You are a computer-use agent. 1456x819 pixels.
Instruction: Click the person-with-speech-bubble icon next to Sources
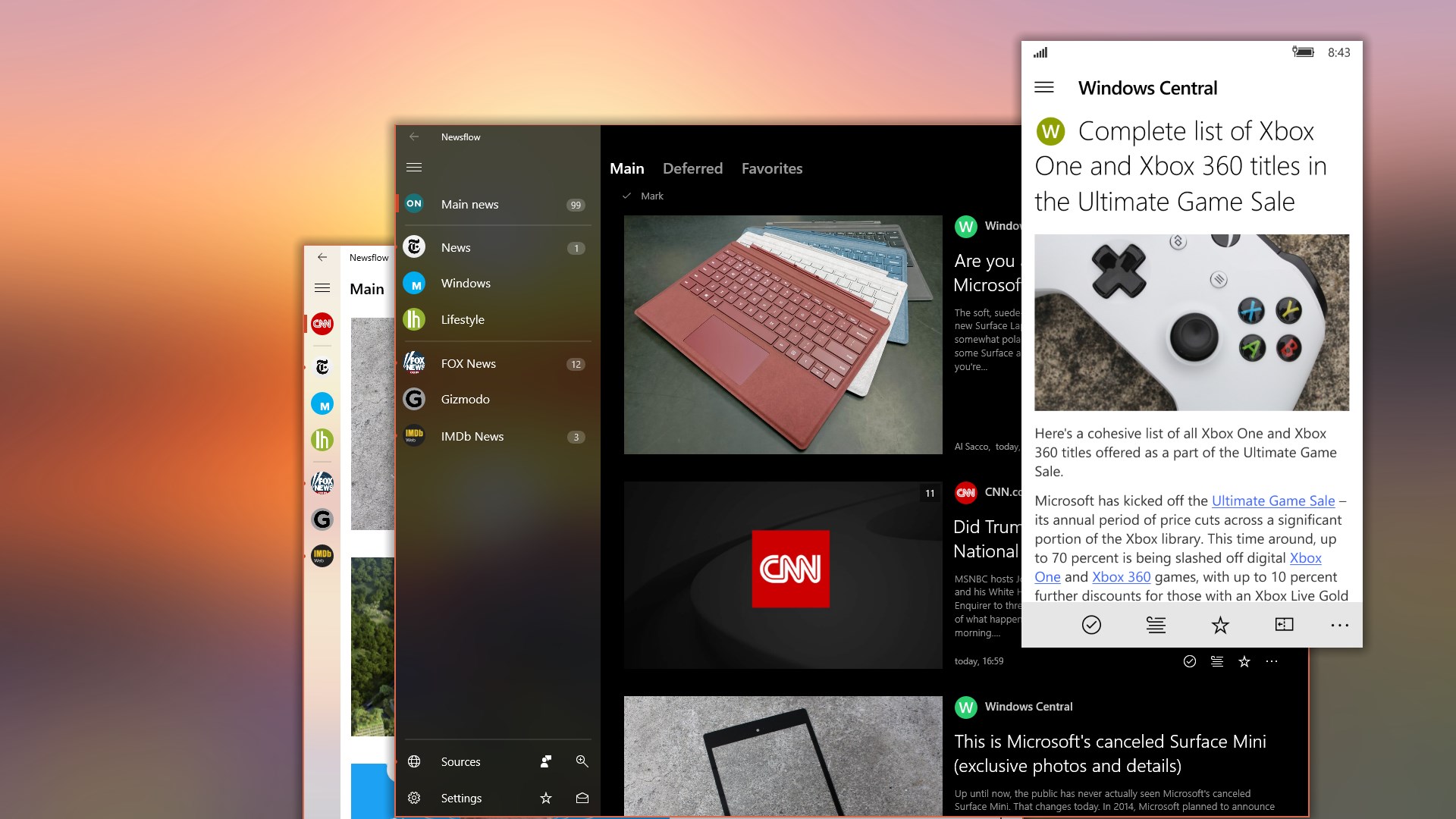545,761
